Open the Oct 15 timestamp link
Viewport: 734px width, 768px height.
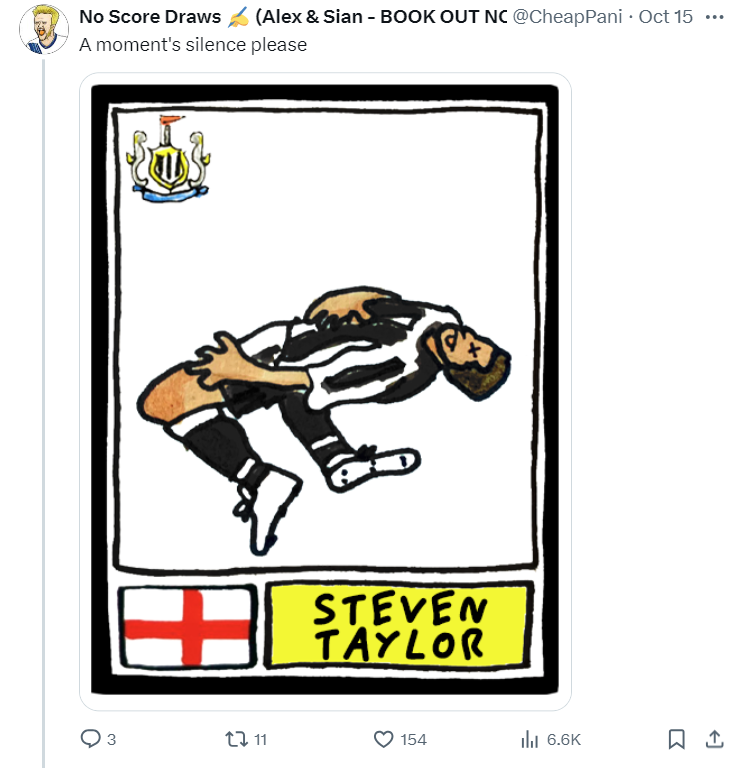point(665,17)
